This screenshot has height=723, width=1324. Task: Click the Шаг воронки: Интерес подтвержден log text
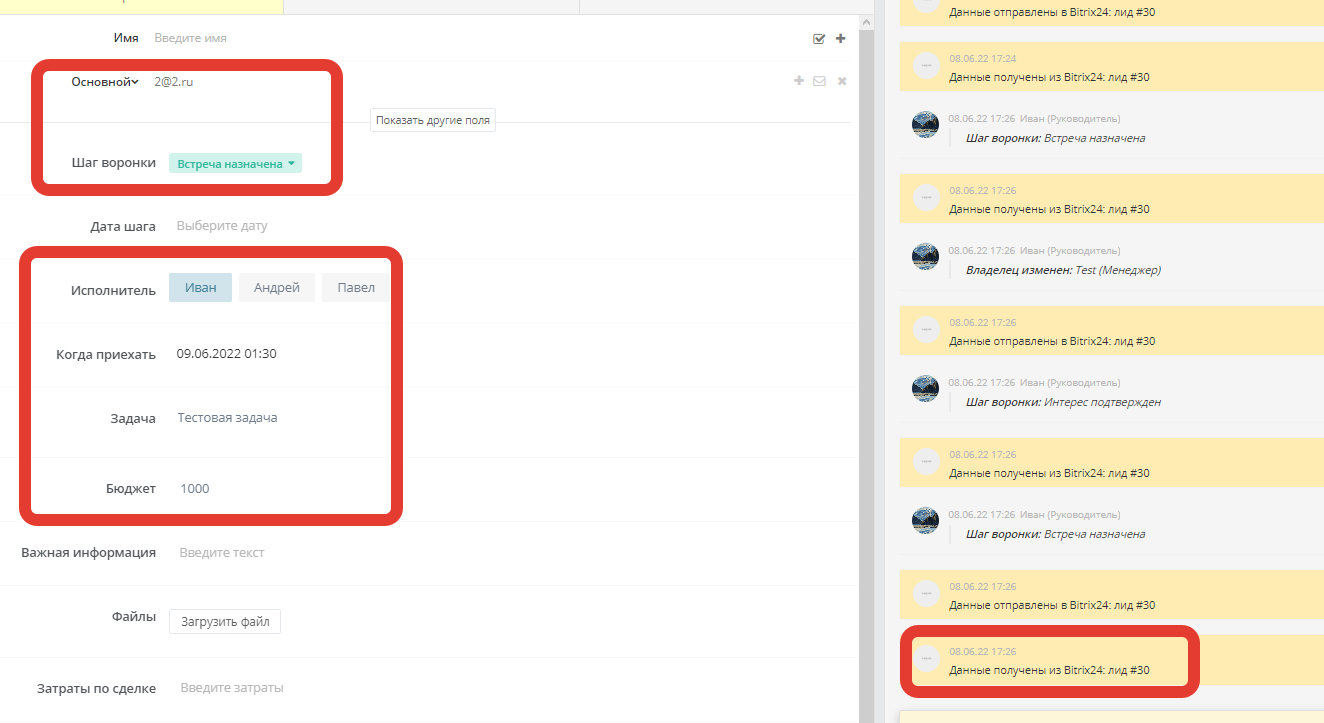pos(1063,402)
